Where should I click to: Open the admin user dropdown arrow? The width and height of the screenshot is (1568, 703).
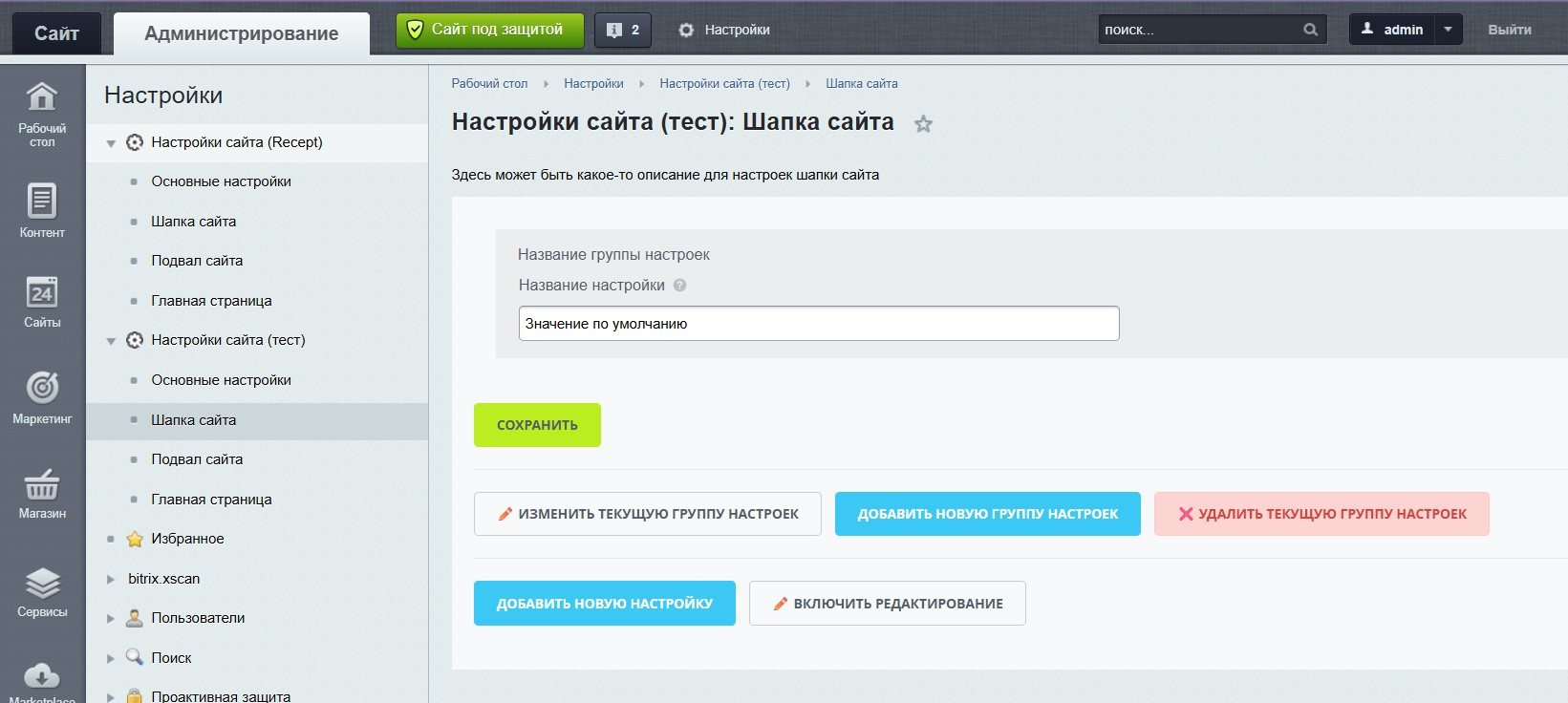point(1448,30)
